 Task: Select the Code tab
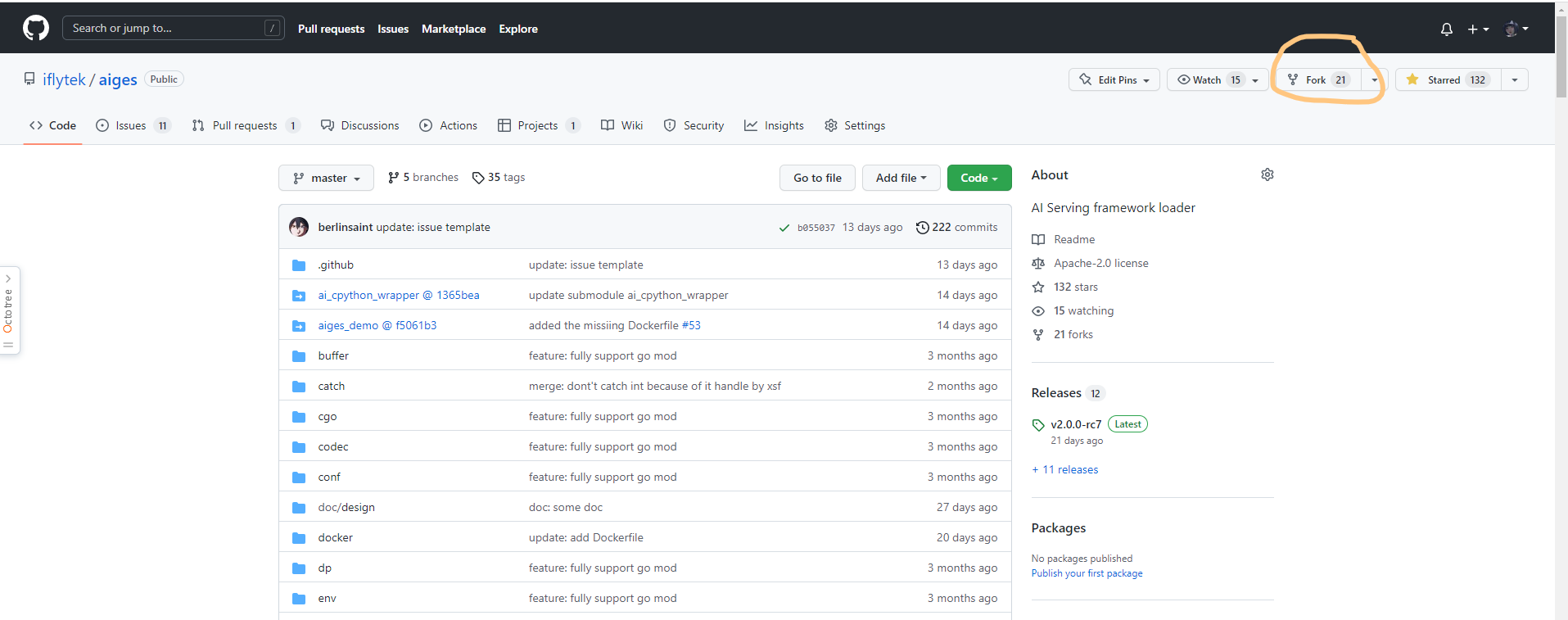(52, 125)
